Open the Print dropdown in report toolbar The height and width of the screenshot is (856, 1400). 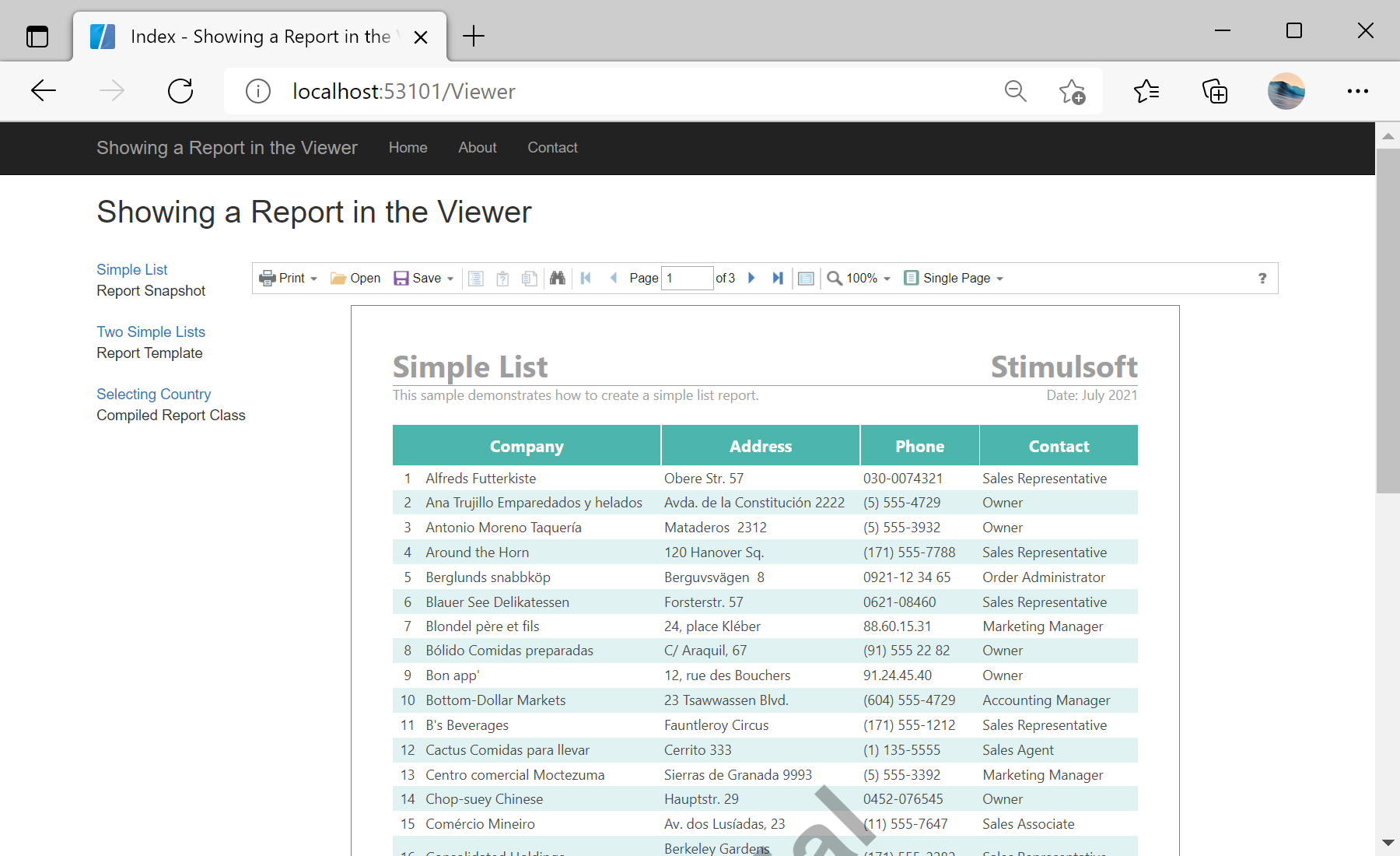click(288, 278)
